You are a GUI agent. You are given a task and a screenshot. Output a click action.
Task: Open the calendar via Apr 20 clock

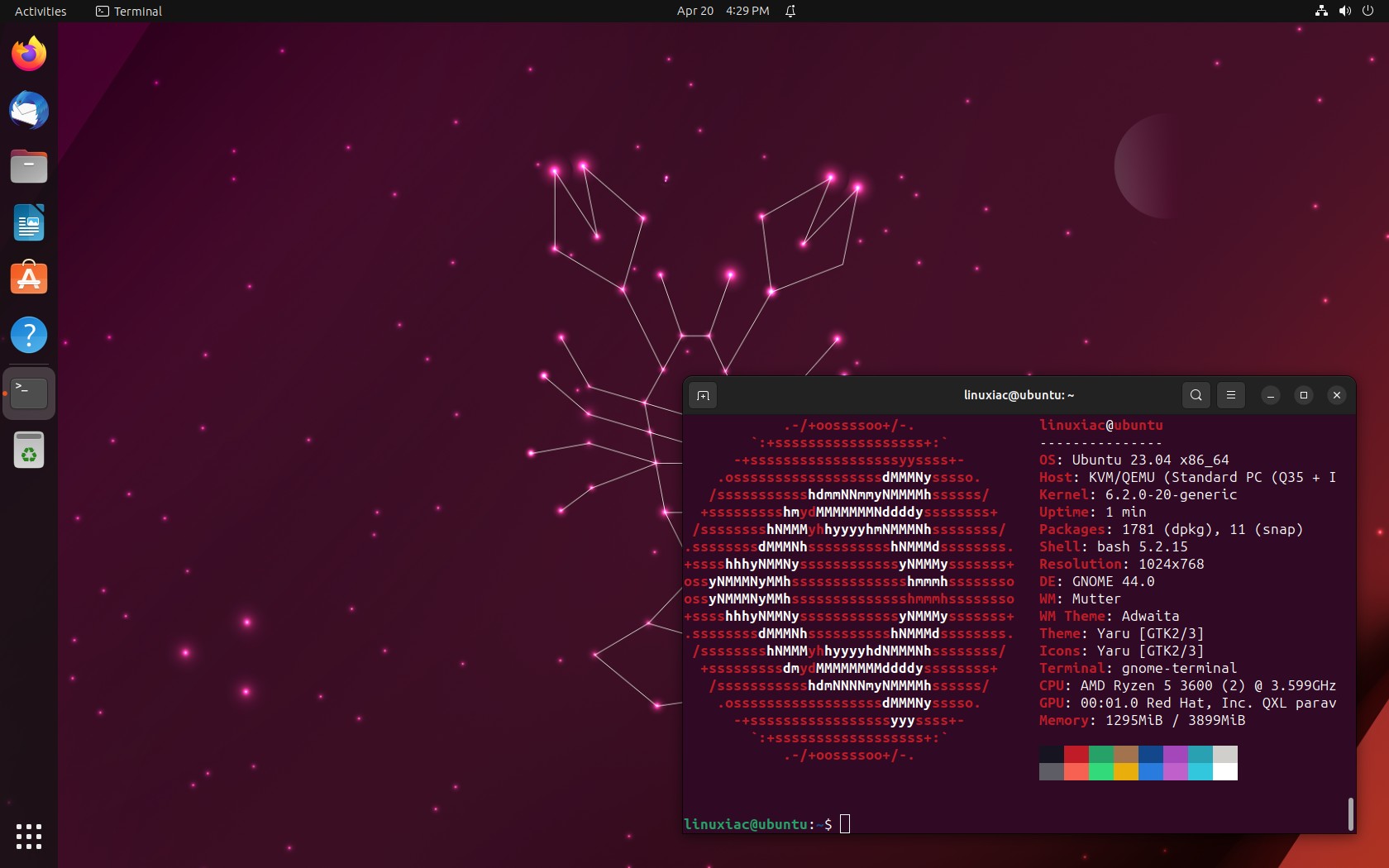tap(723, 11)
